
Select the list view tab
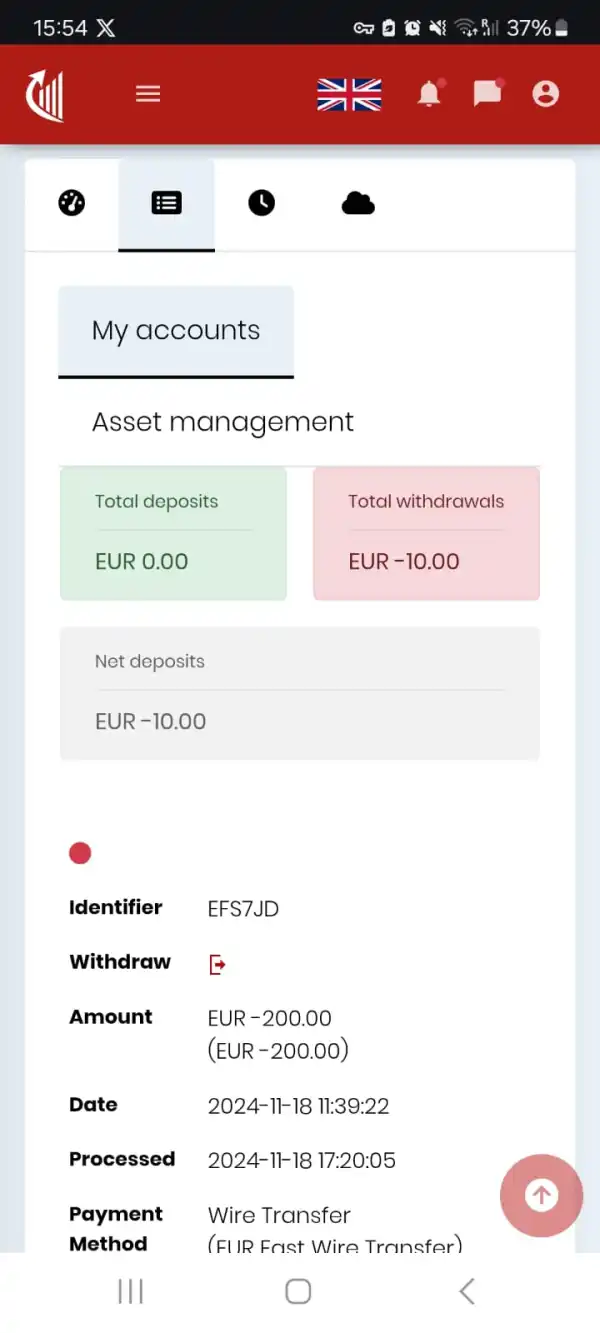166,203
